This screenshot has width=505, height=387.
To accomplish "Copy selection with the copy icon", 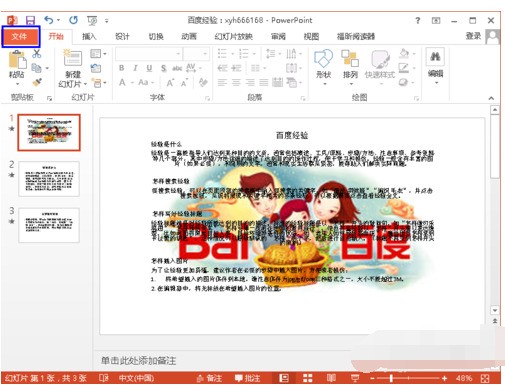I will 36,68.
